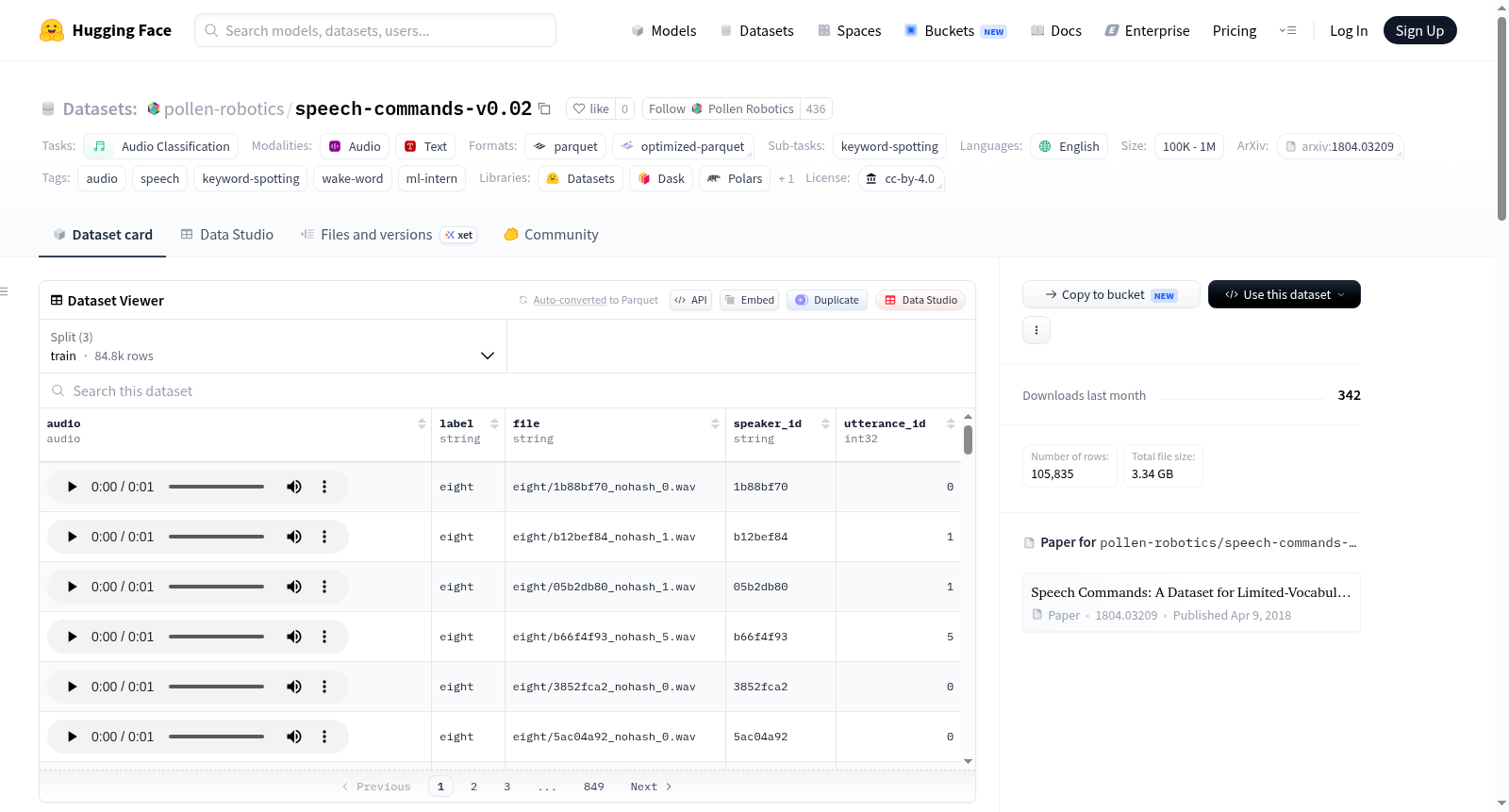This screenshot has width=1509, height=812.
Task: Mute audio in the b12bef84 row
Action: pos(294,537)
